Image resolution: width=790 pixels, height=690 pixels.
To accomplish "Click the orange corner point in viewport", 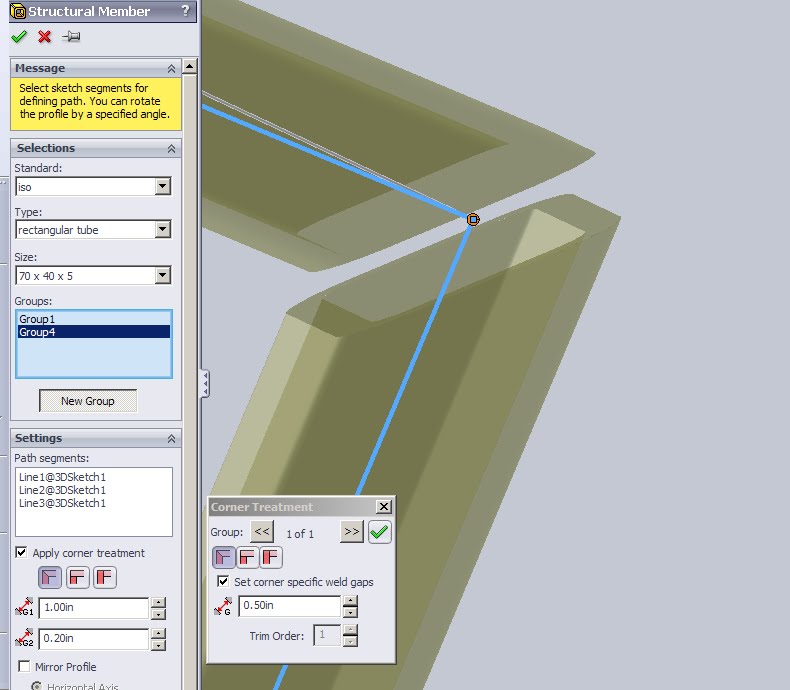I will click(473, 219).
